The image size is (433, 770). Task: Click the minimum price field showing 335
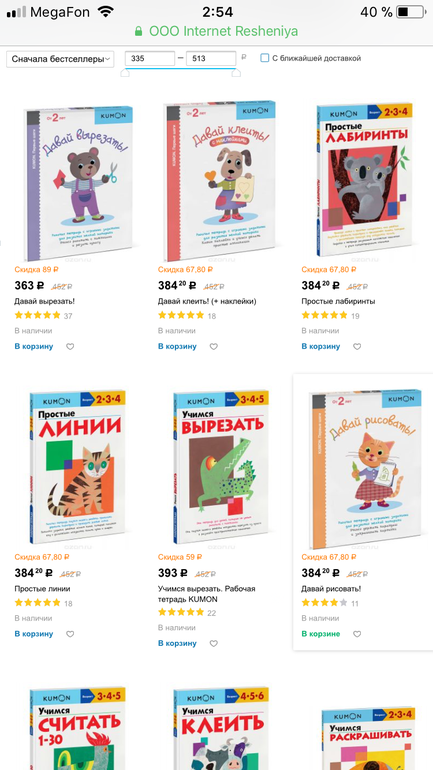pos(150,58)
